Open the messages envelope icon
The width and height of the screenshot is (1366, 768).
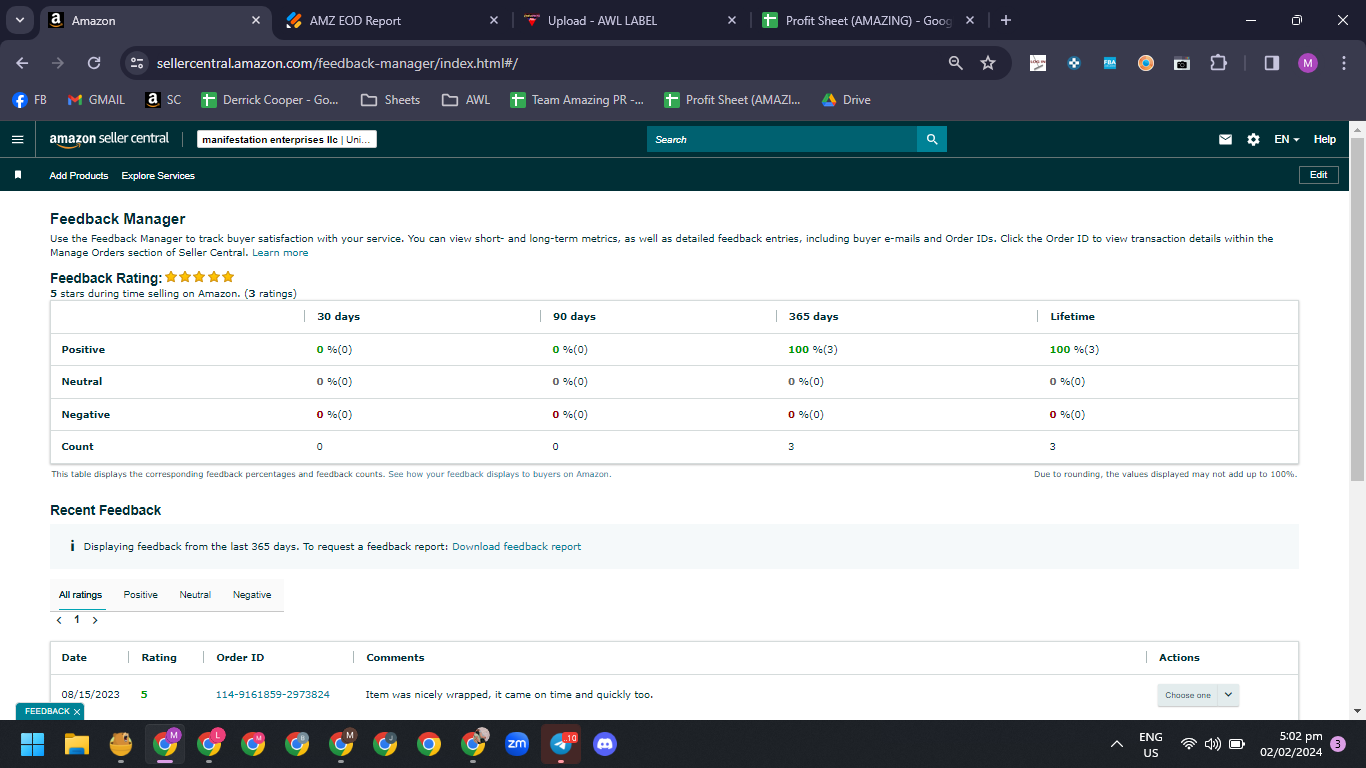(x=1225, y=140)
